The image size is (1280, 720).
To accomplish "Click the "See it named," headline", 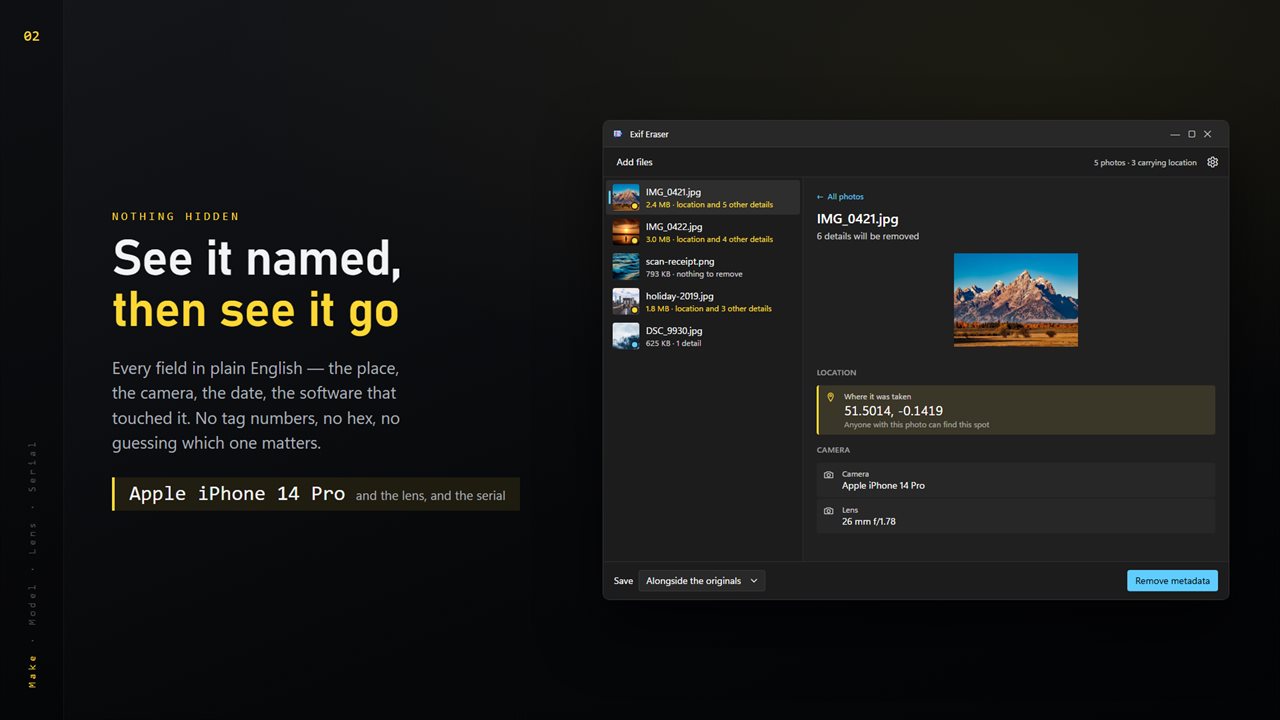I will (257, 259).
